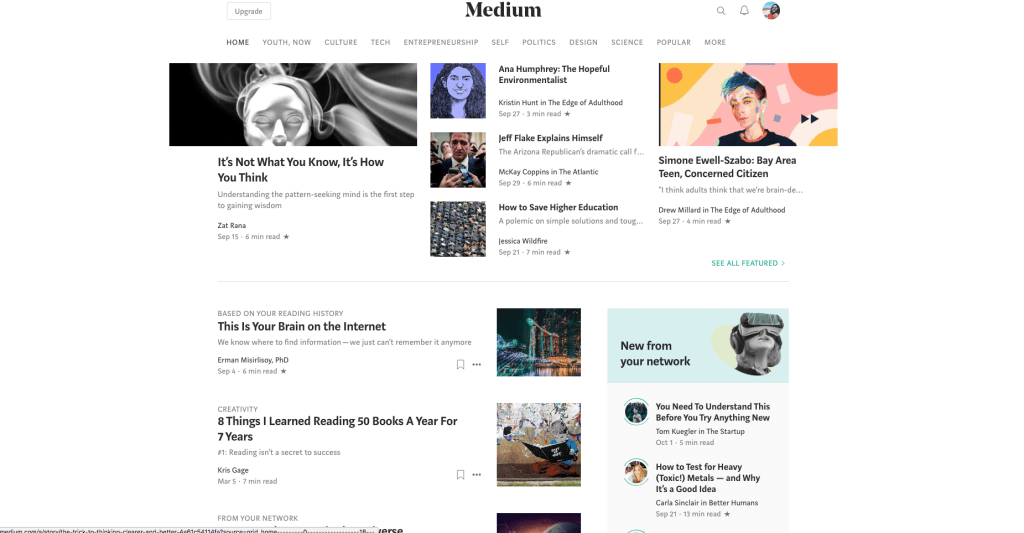Bookmark 'This Is Your Brain on the Internet'
This screenshot has height=533, width=1024.
point(460,364)
